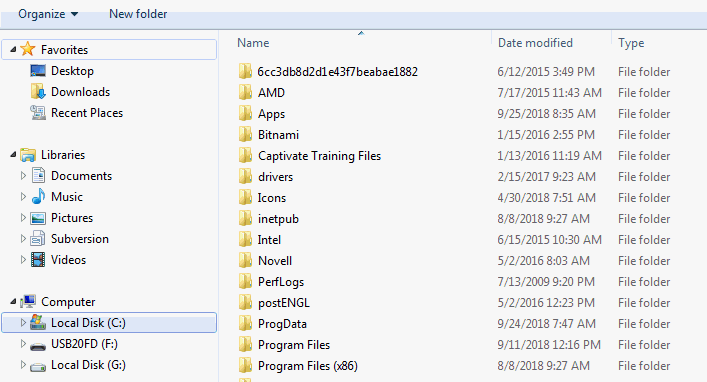Select the Videos library label
The width and height of the screenshot is (707, 382).
tap(68, 260)
